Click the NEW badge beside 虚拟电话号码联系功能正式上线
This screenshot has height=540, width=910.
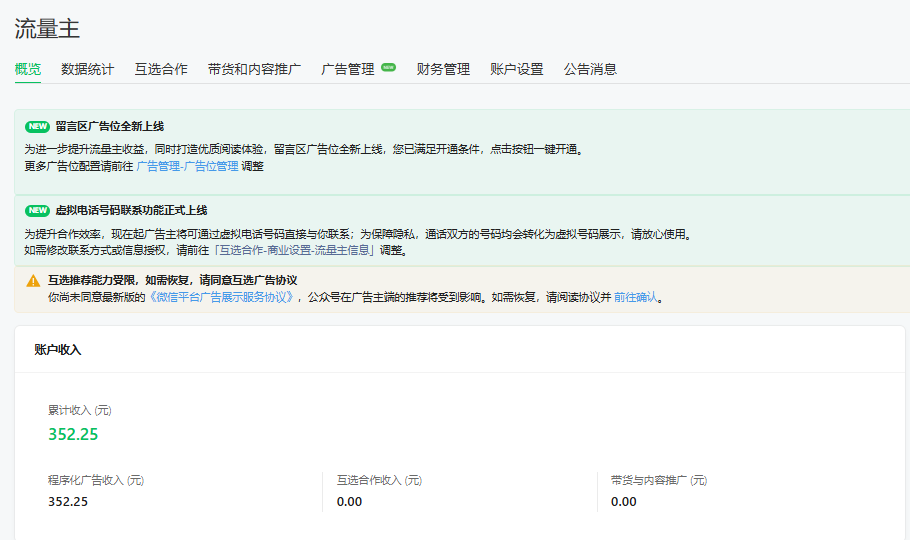point(37,211)
